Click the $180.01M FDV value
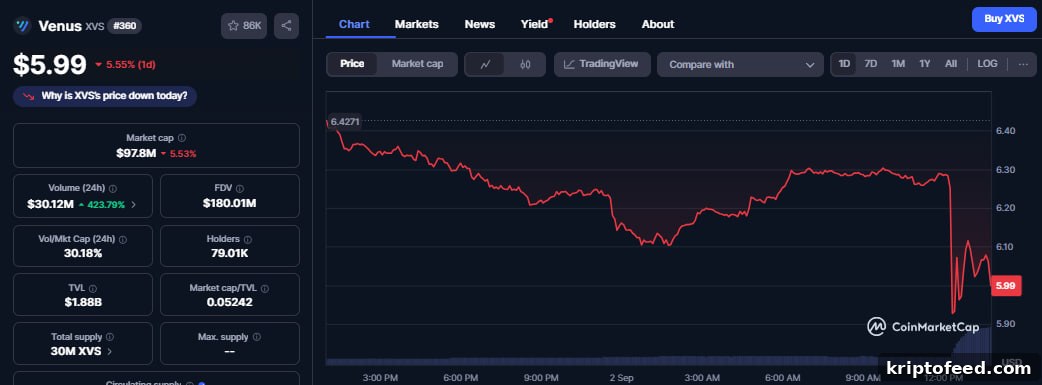The height and width of the screenshot is (385, 1042). [x=229, y=203]
